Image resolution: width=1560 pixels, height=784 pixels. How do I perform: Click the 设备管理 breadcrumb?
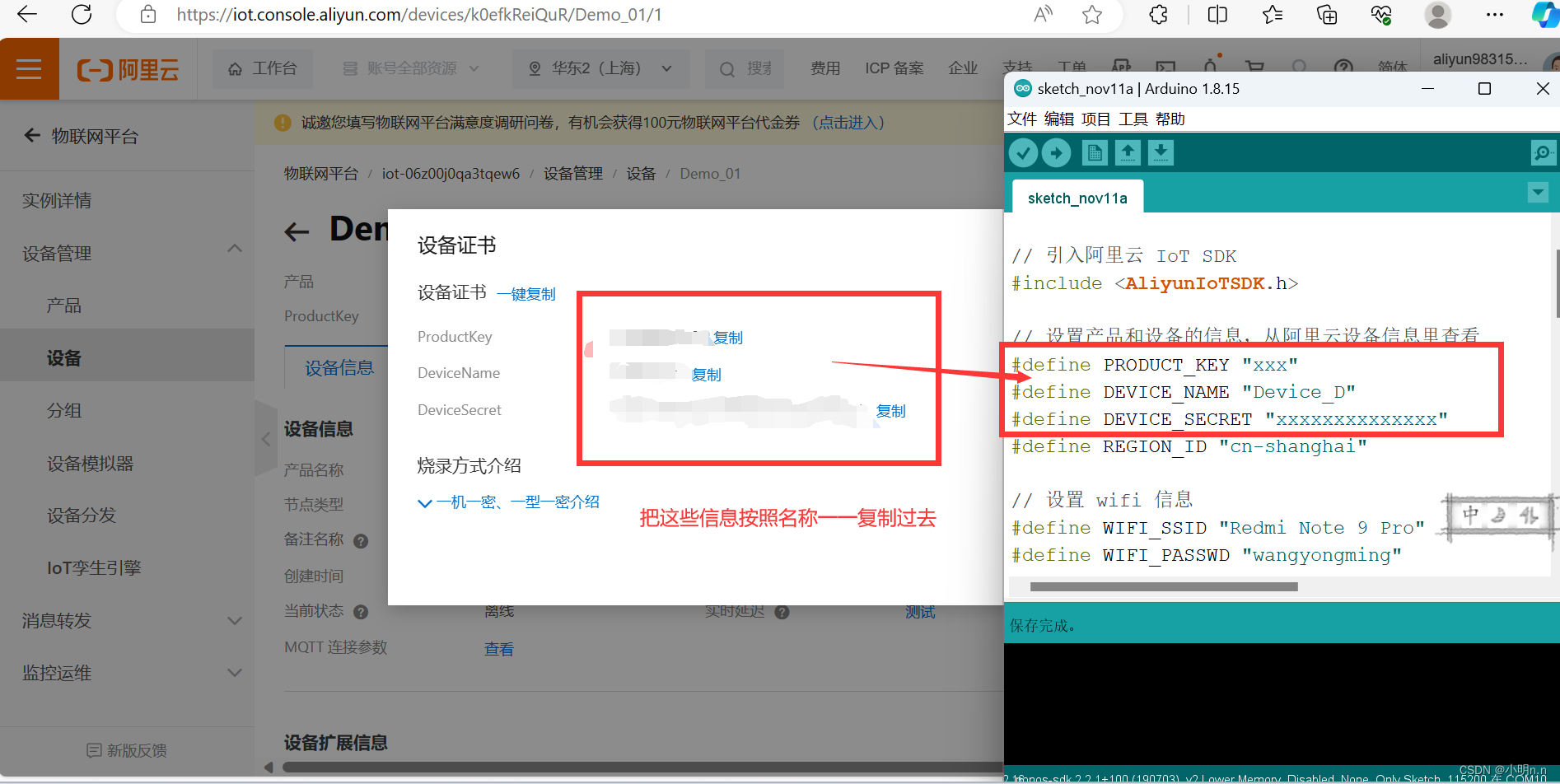[x=573, y=174]
